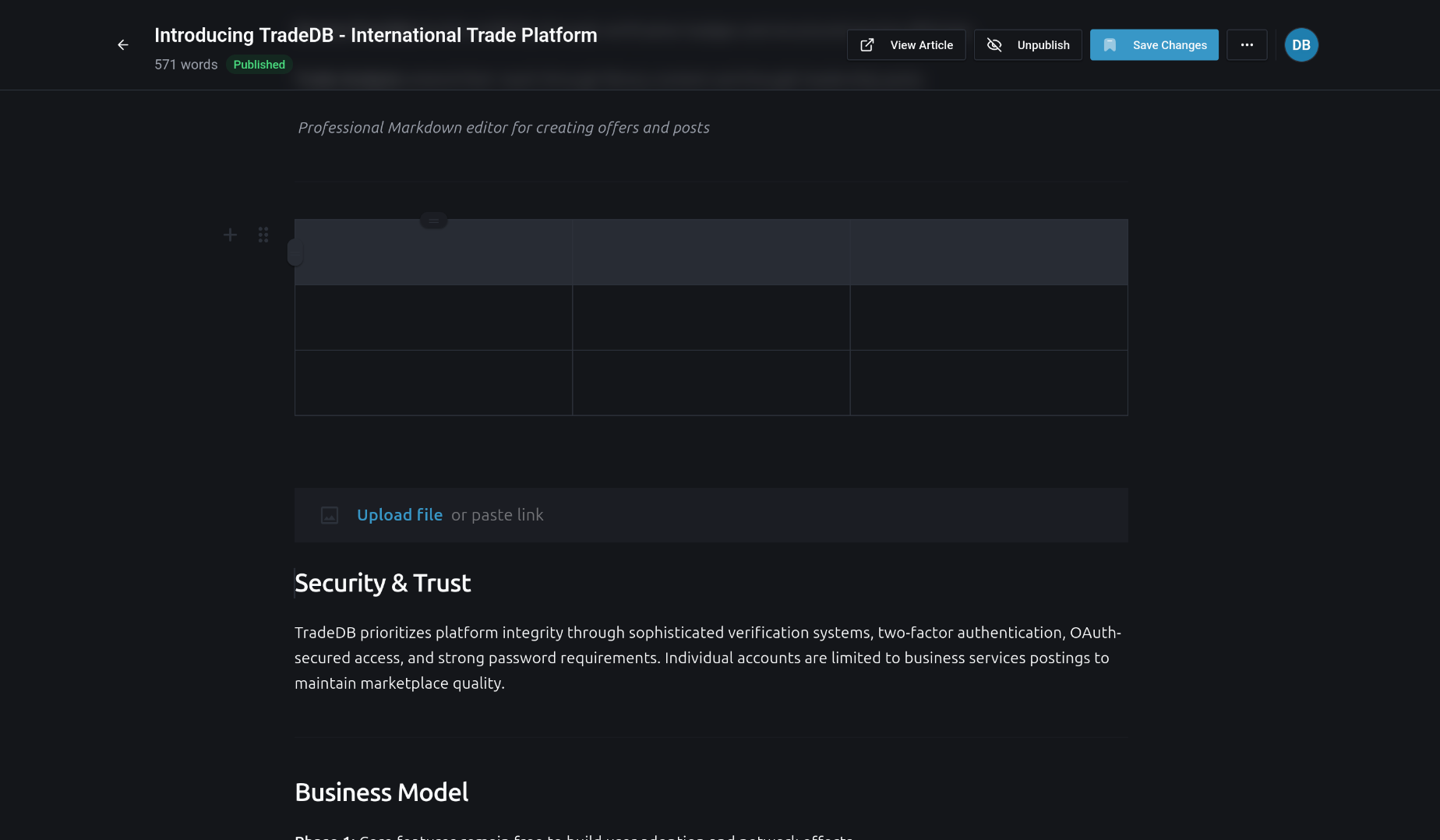
Task: Click the article title input field
Action: coord(376,35)
